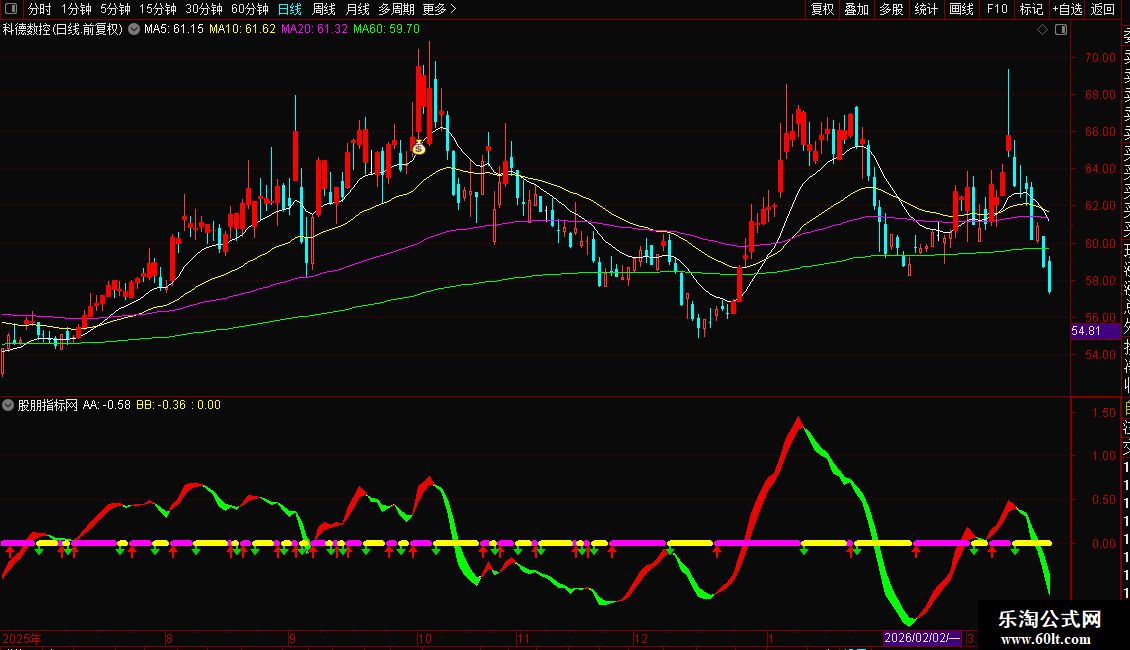The image size is (1130, 650).
Task: Click the MA60: 59.70 label
Action: pyautogui.click(x=386, y=30)
